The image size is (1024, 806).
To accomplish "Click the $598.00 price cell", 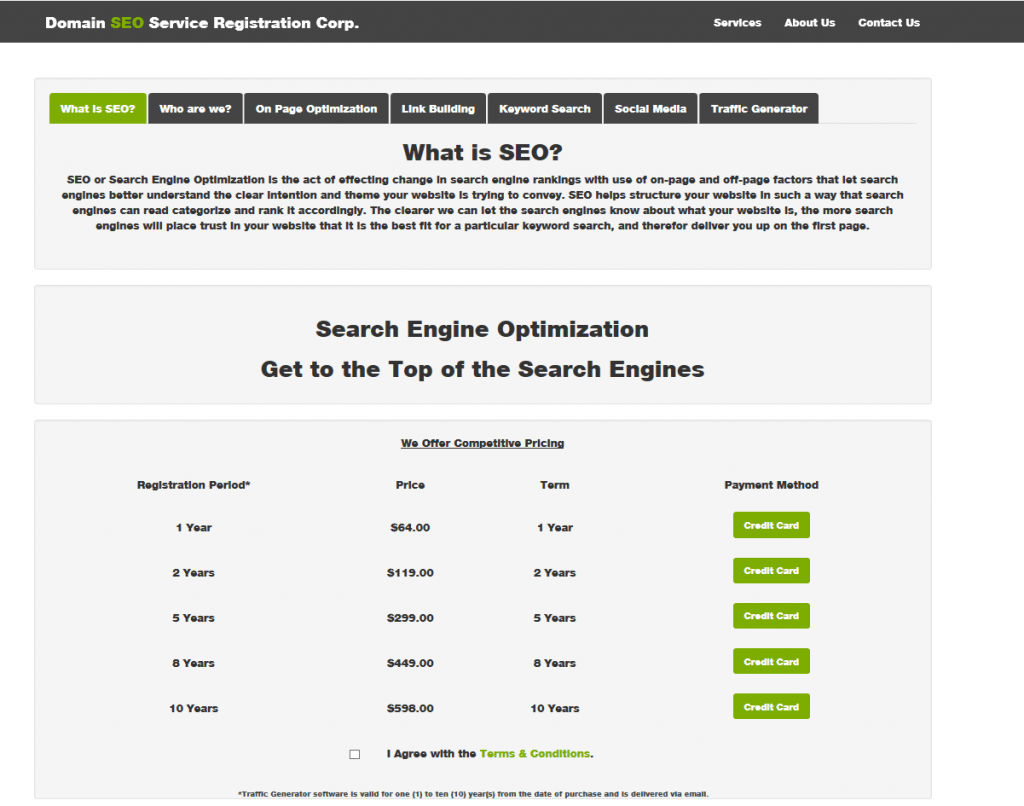I will click(410, 708).
